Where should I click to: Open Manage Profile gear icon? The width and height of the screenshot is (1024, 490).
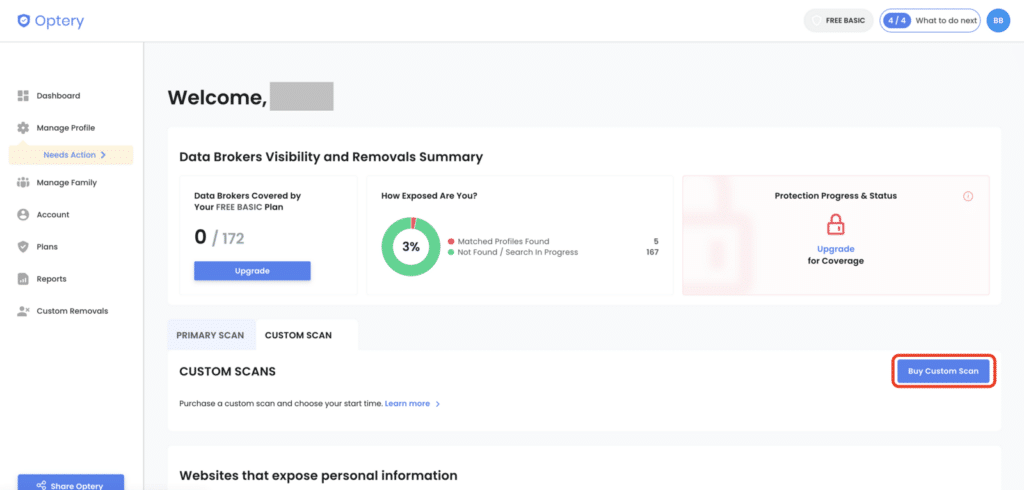point(24,128)
